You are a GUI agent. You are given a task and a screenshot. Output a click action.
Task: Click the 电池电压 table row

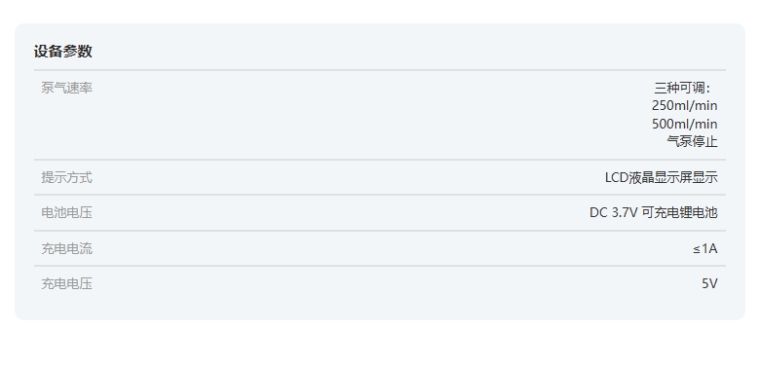point(380,213)
